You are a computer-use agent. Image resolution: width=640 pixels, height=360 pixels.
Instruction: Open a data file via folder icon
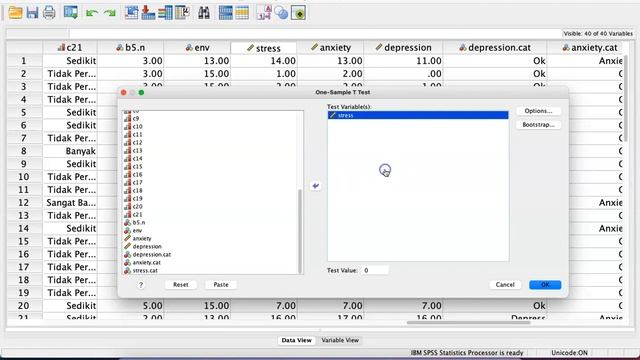click(16, 13)
